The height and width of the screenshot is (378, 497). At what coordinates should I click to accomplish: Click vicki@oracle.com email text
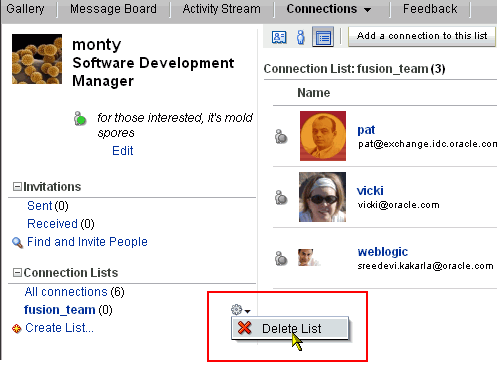point(398,205)
